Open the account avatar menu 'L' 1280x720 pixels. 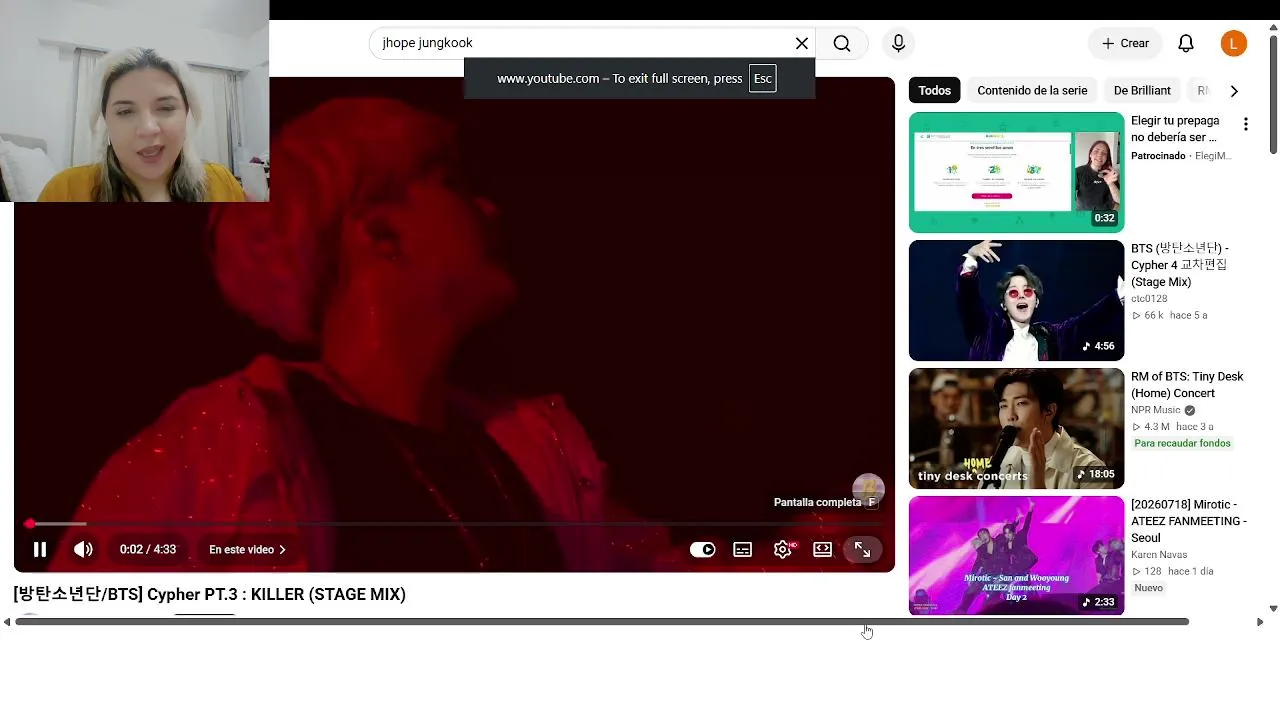1233,43
